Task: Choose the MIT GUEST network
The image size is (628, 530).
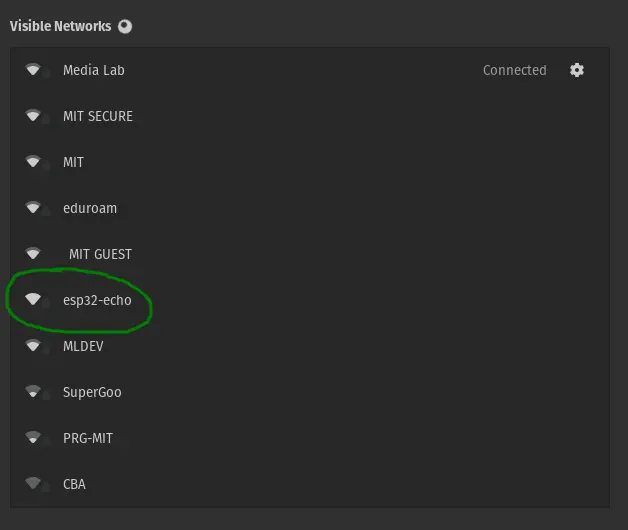Action: click(100, 254)
